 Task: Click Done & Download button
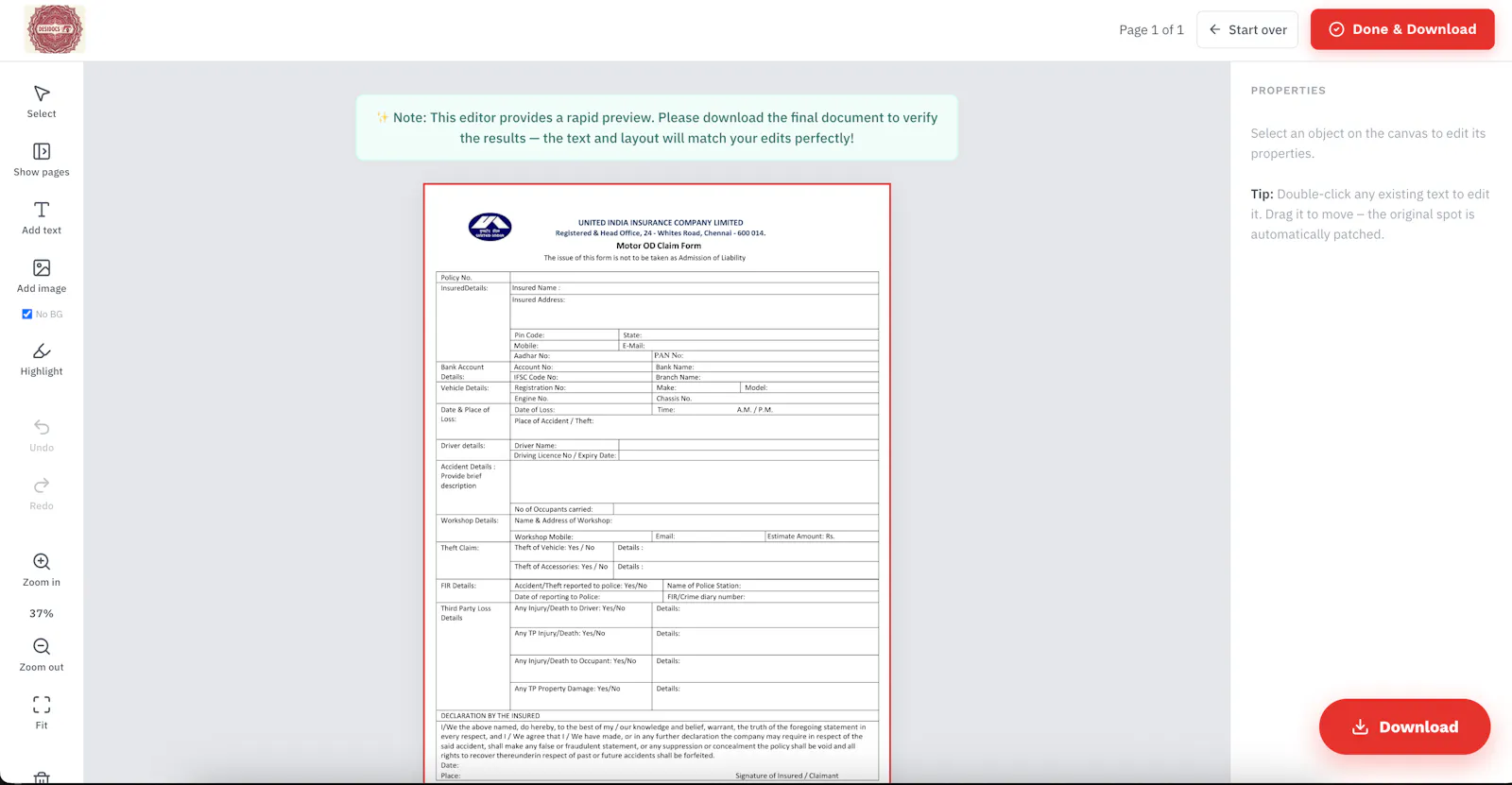[x=1402, y=29]
